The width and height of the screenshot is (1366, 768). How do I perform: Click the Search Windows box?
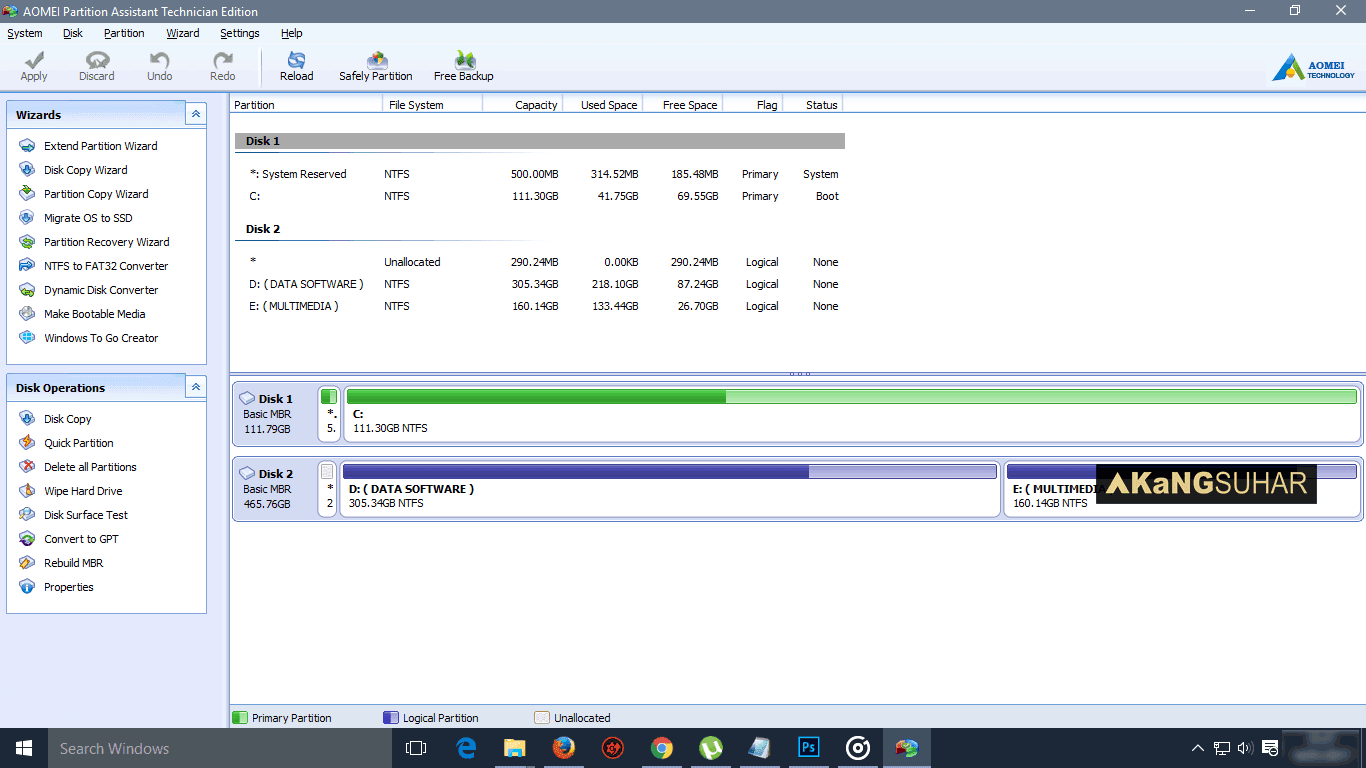click(220, 748)
